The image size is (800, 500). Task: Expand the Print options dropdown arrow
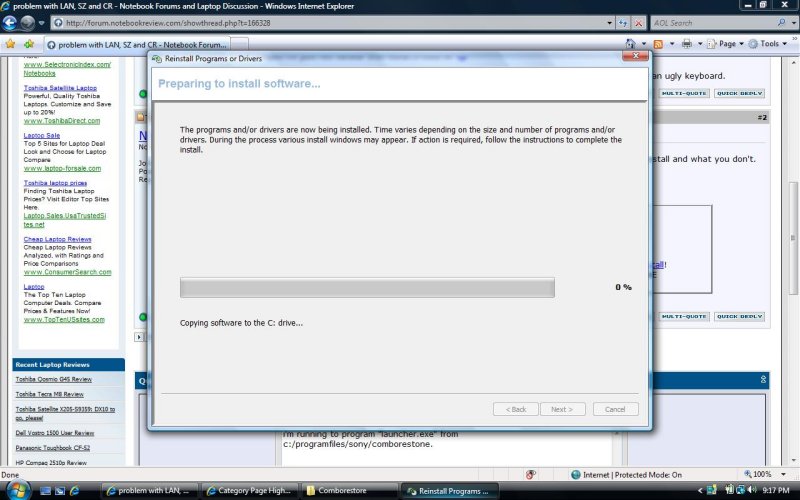[x=700, y=44]
